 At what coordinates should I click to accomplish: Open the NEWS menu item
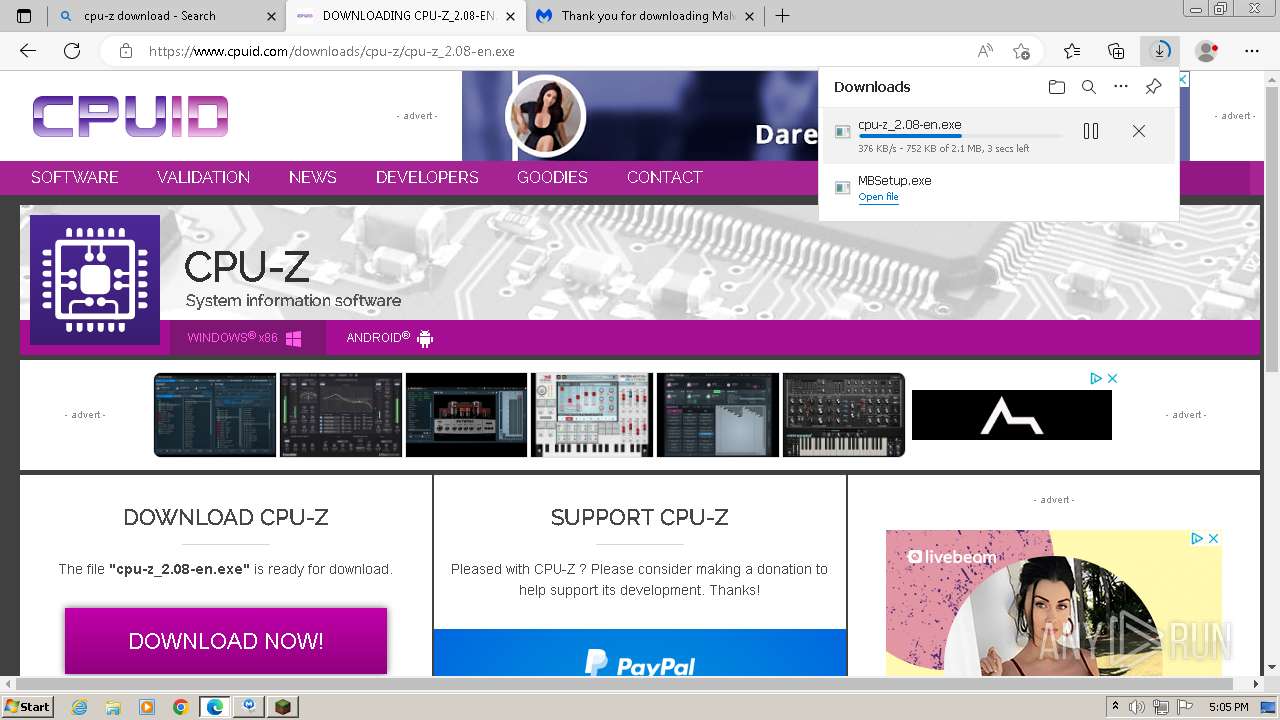tap(312, 177)
